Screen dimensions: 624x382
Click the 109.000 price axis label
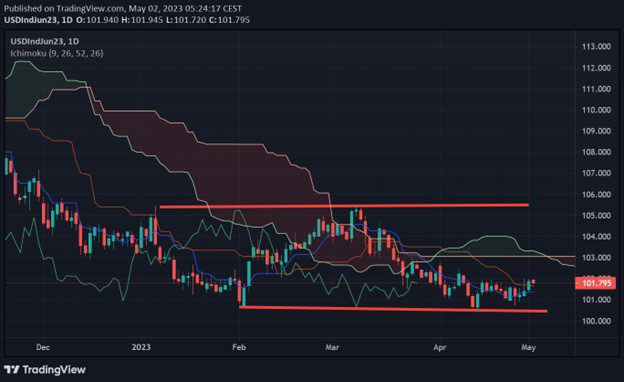(596, 131)
